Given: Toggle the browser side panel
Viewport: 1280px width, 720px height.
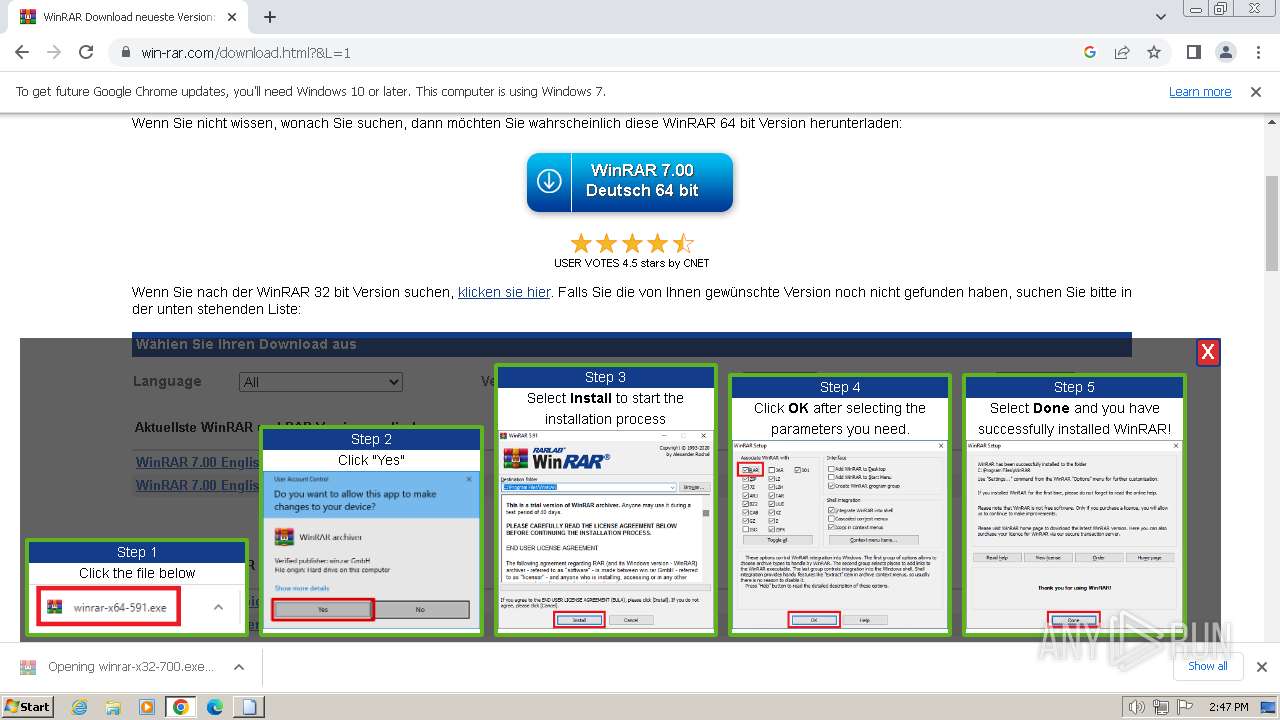Looking at the screenshot, I should (1194, 52).
